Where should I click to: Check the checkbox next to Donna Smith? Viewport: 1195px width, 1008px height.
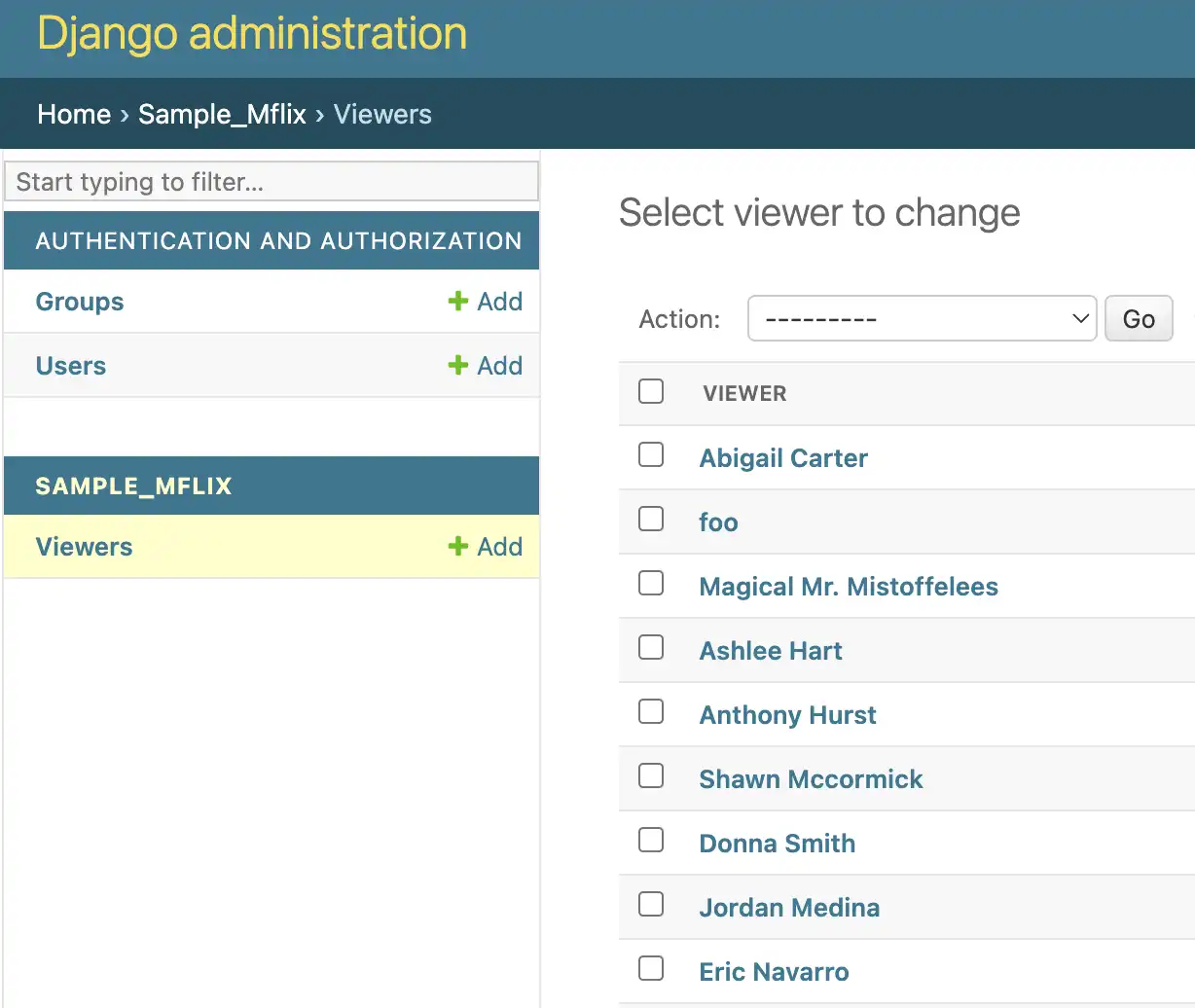tap(650, 840)
